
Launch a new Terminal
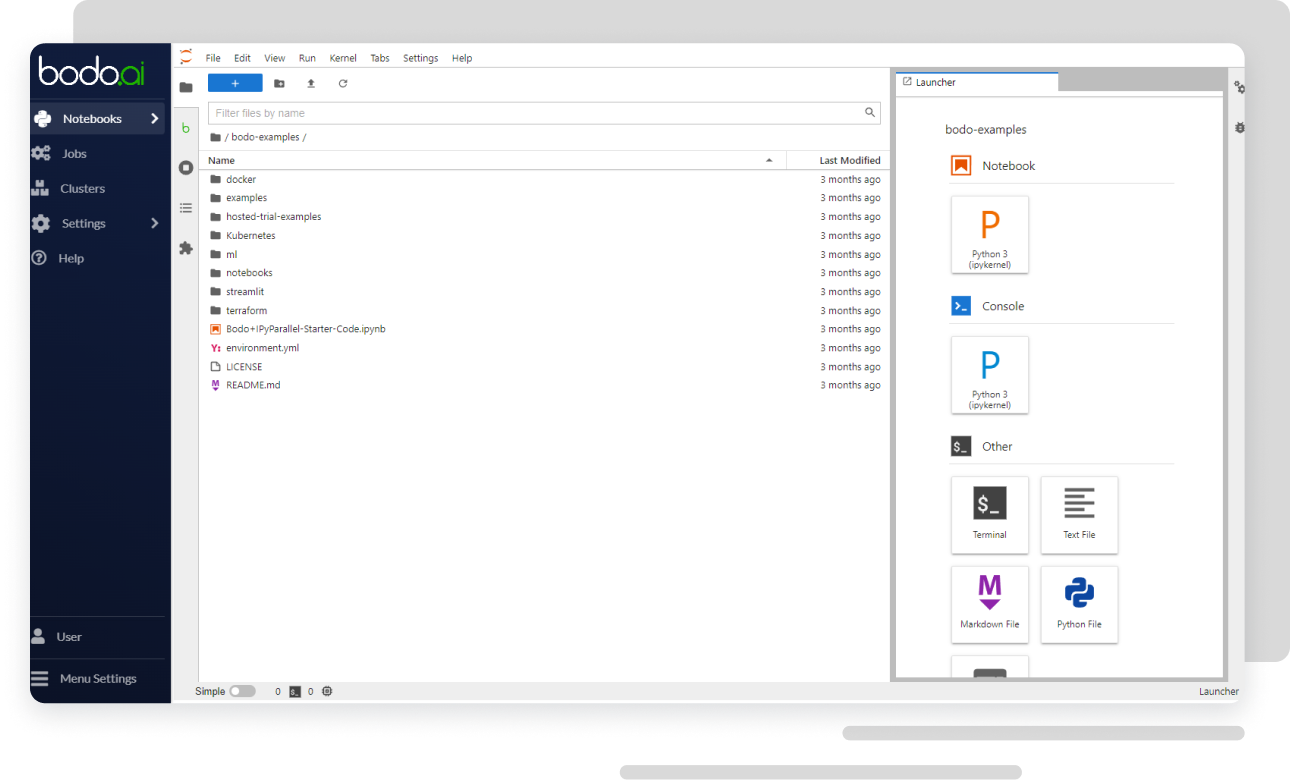pos(990,515)
